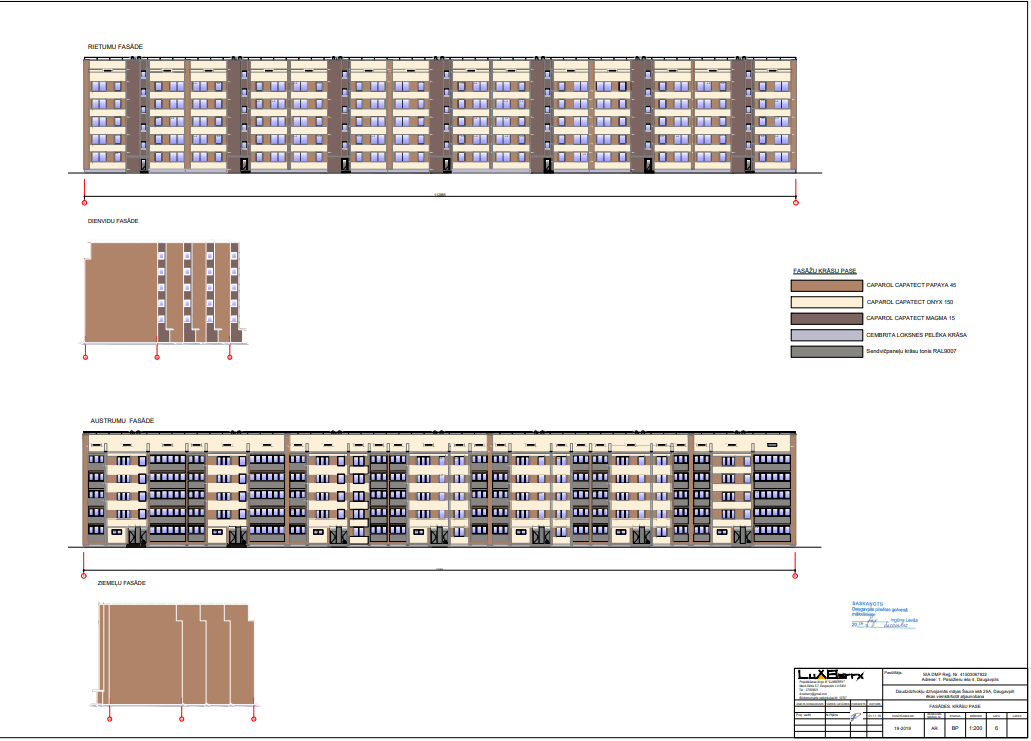This screenshot has width=1031, height=741.
Task: Click the left red axis marker under Ziemeļu fasāde
Action: [110, 718]
